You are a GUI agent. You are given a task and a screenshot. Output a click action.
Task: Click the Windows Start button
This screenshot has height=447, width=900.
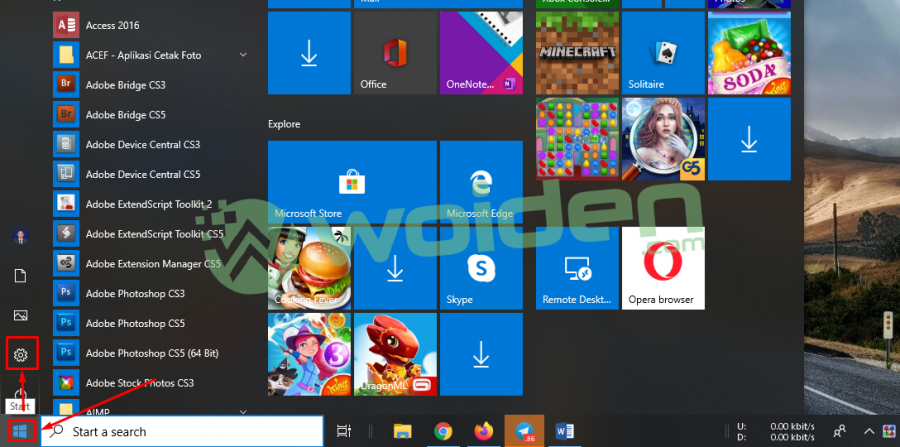(x=21, y=432)
